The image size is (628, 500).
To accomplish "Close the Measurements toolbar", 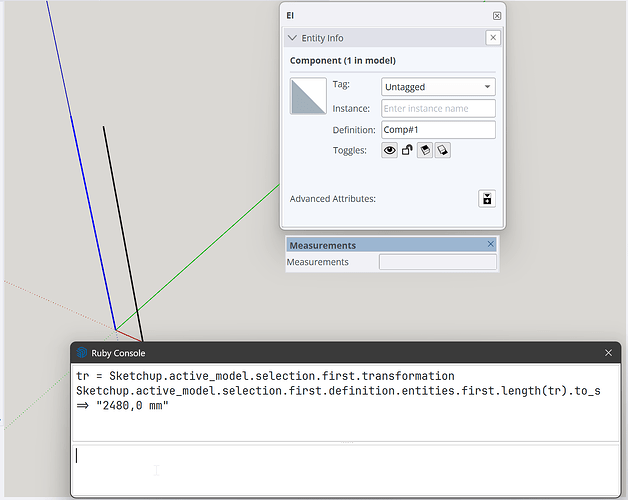I will click(x=491, y=244).
